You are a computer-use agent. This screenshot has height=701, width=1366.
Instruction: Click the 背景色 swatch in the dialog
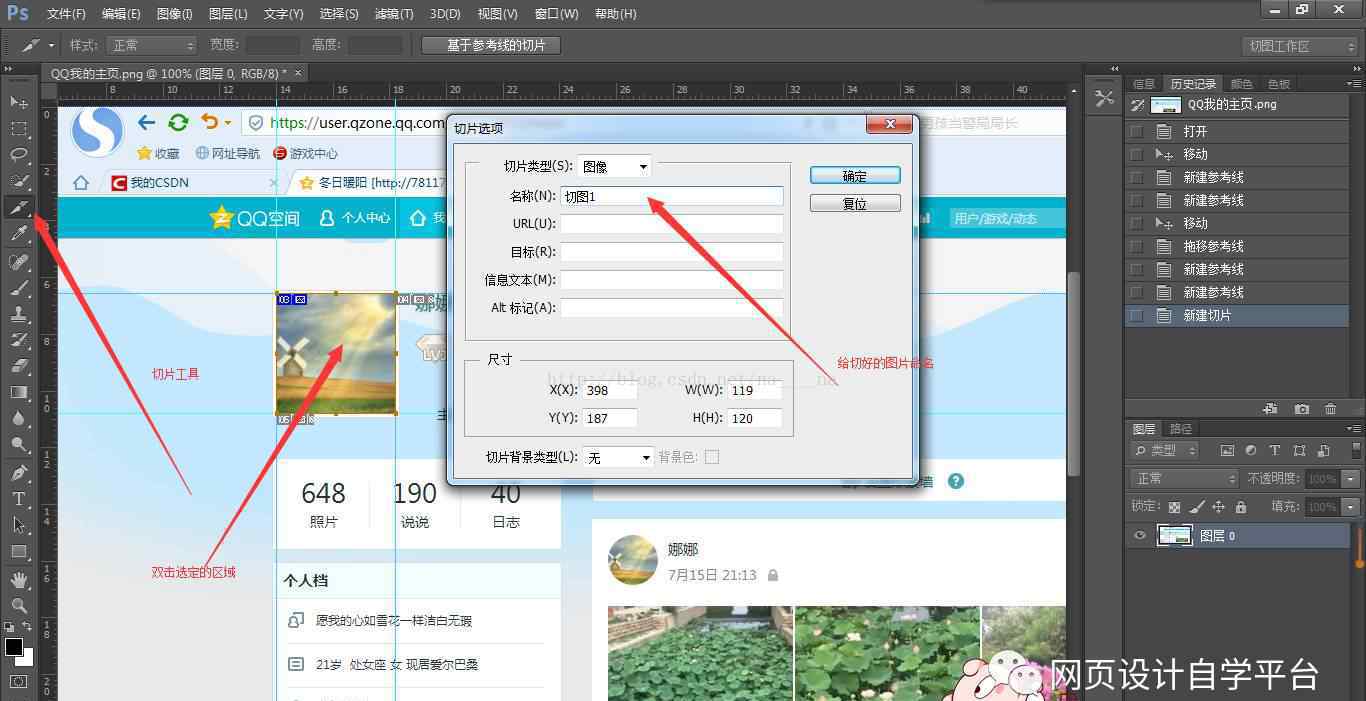tap(712, 457)
